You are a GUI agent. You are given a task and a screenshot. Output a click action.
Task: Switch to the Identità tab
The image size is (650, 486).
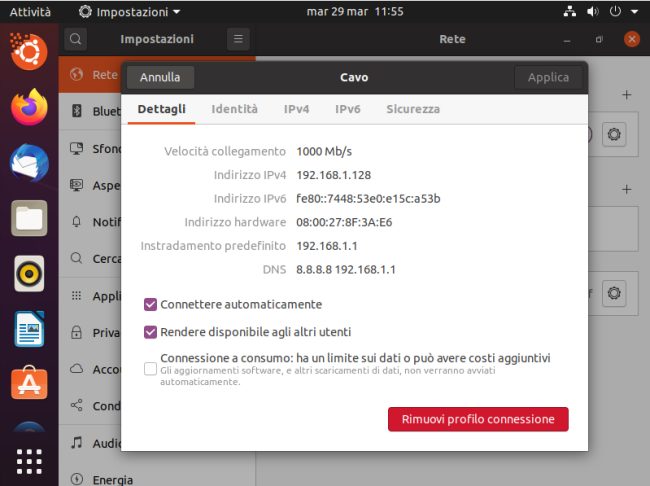pos(234,109)
